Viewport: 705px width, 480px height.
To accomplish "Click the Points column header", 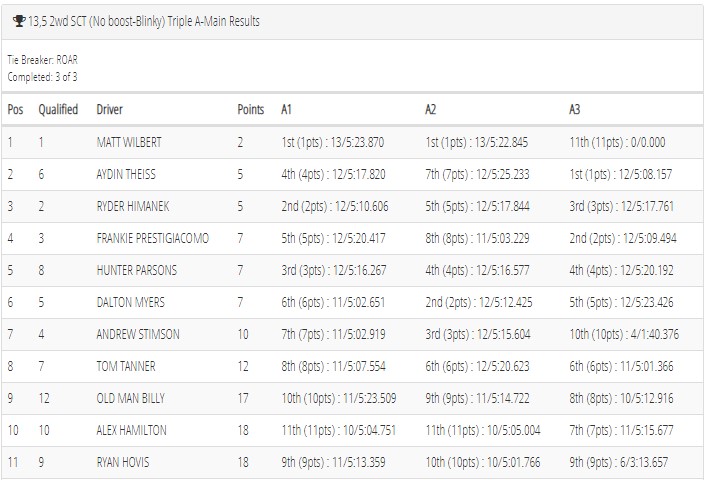I will click(250, 109).
